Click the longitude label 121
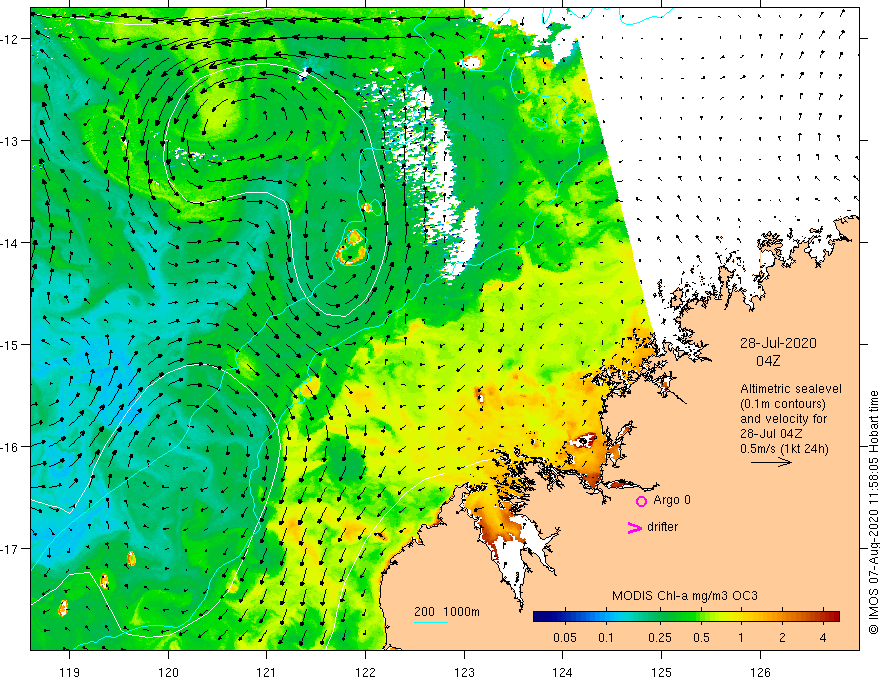This screenshot has height=680, width=880. (267, 672)
